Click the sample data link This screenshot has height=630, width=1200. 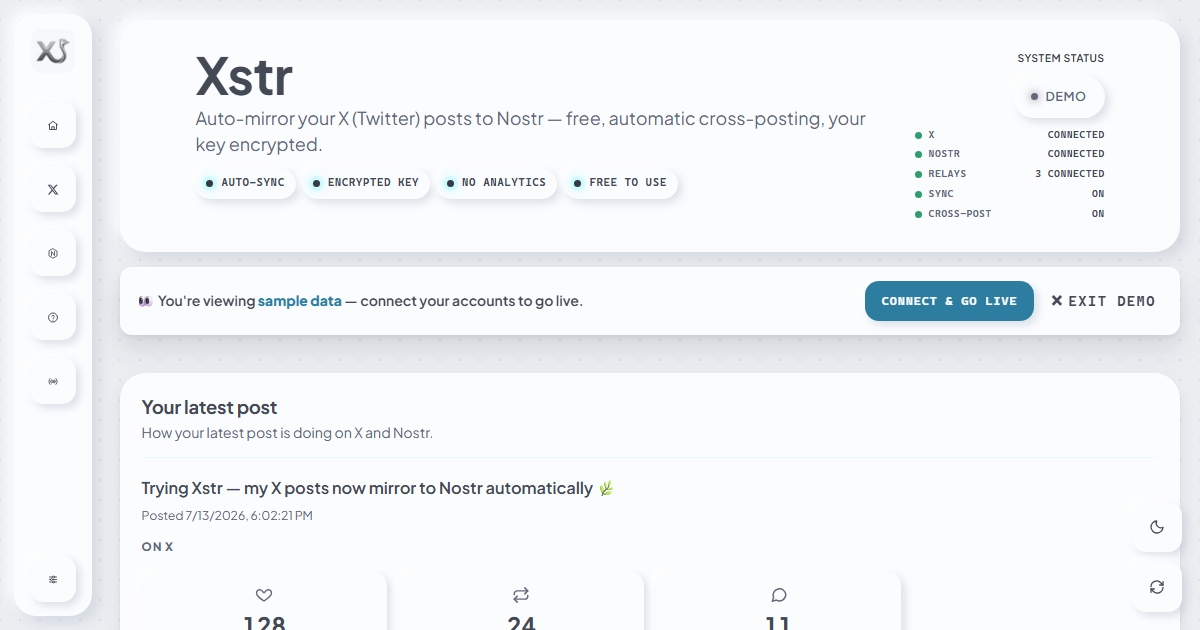tap(300, 301)
